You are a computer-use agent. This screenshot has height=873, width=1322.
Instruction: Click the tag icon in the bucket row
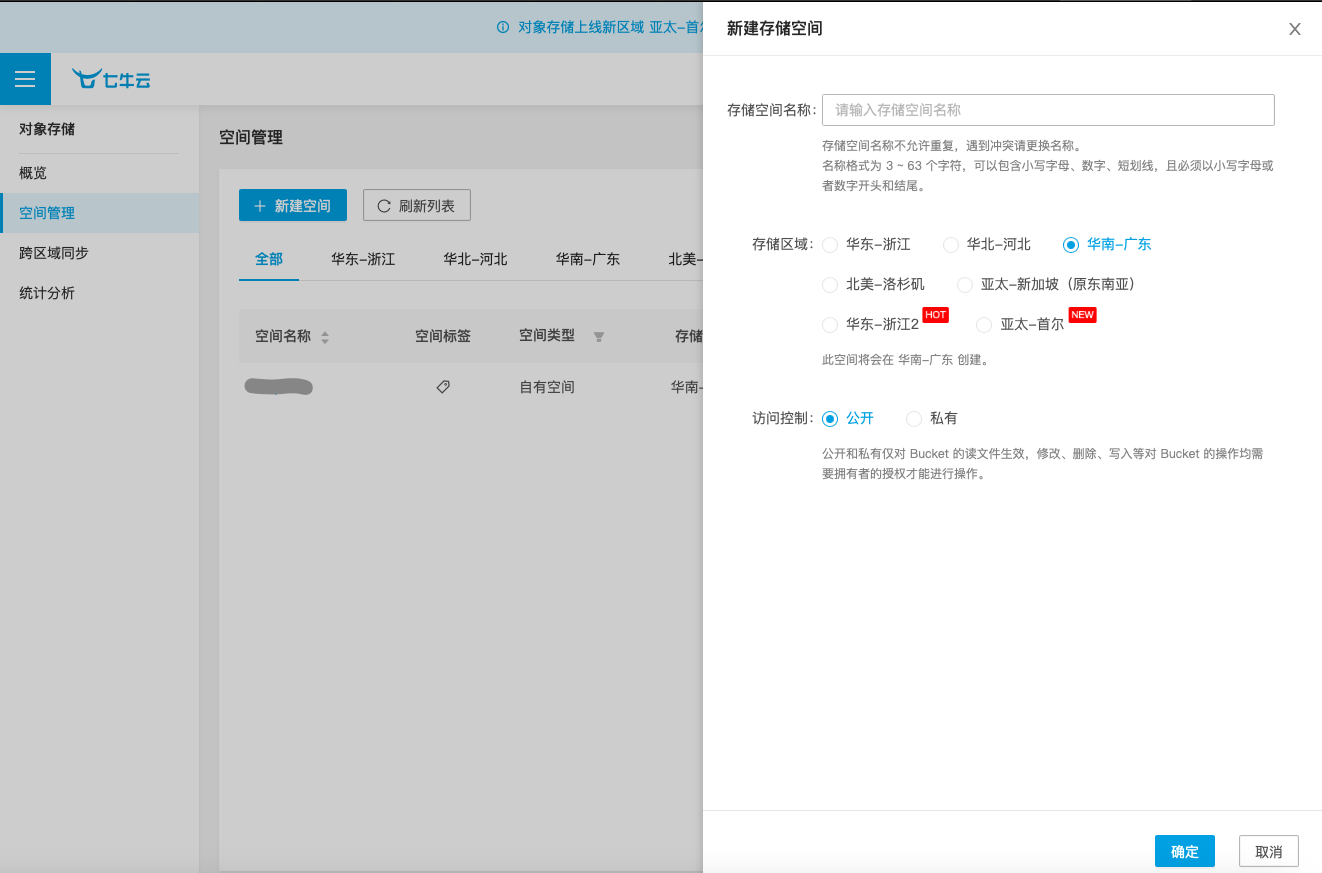click(443, 387)
